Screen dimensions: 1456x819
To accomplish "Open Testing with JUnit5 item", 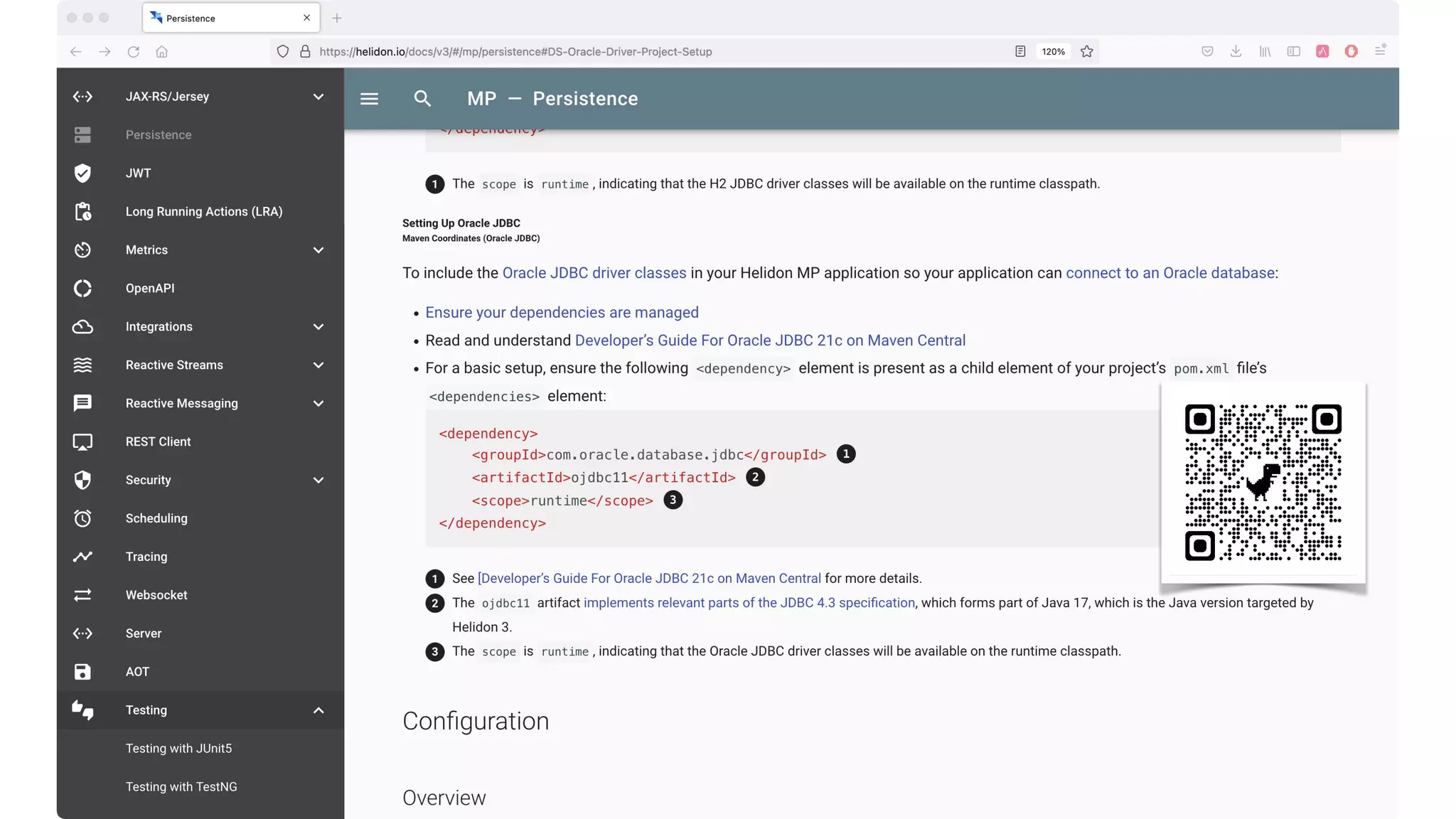I will (178, 749).
